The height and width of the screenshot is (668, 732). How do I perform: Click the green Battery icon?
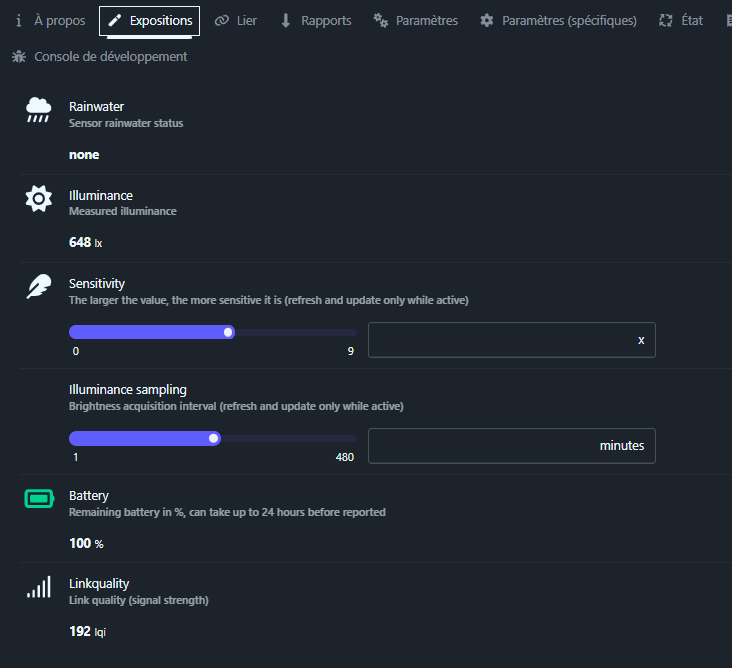38,499
